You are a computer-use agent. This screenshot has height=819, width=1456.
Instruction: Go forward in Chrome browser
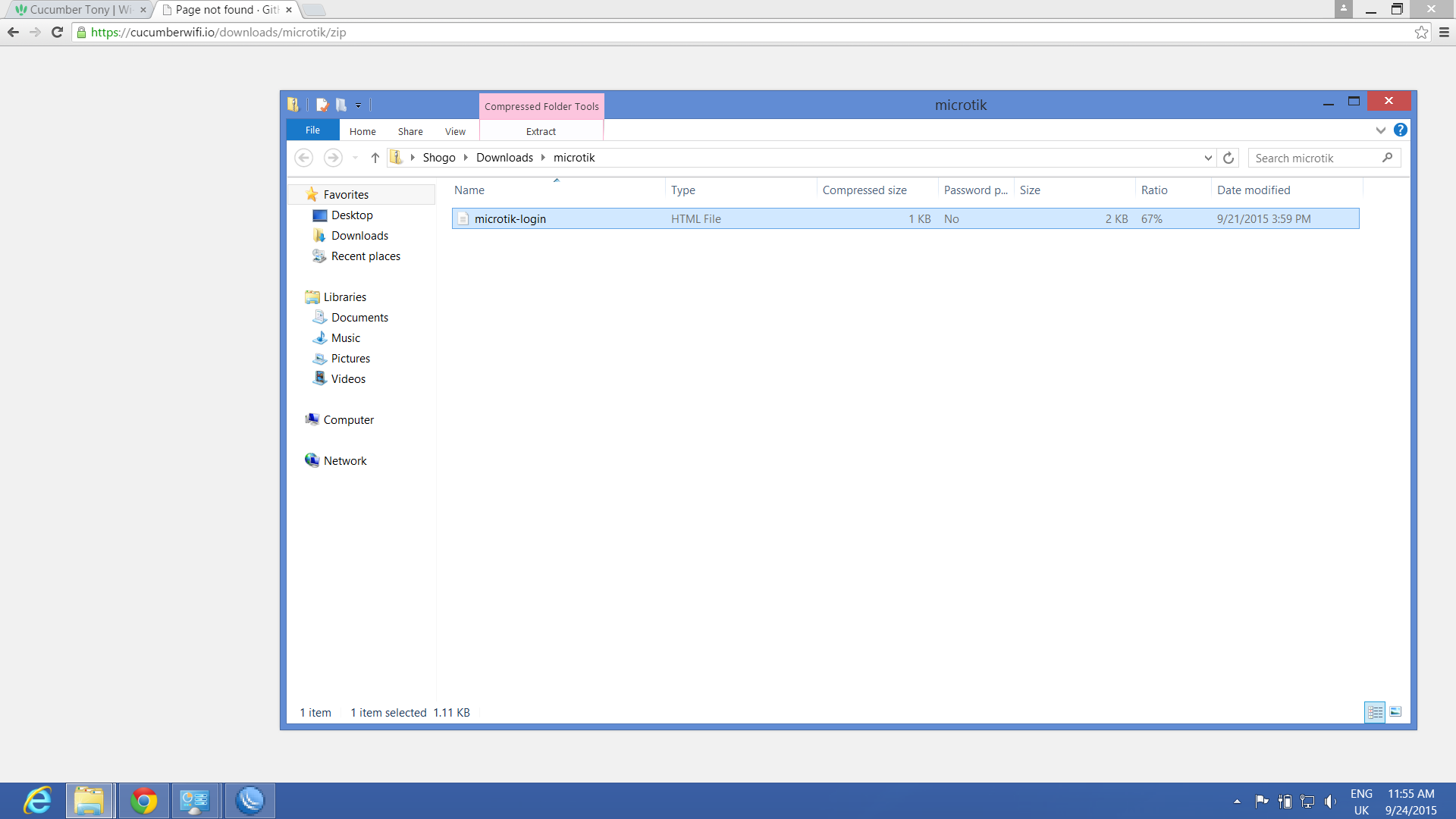coord(35,32)
